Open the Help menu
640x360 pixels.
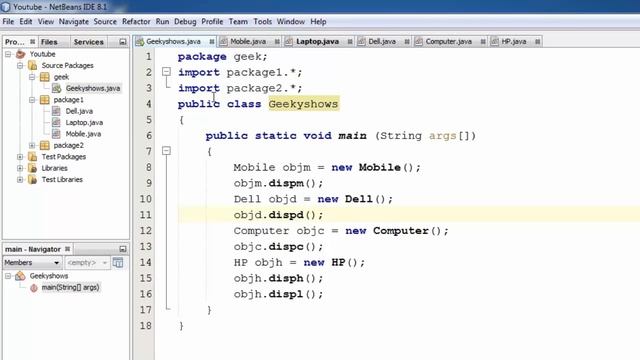[x=318, y=22]
